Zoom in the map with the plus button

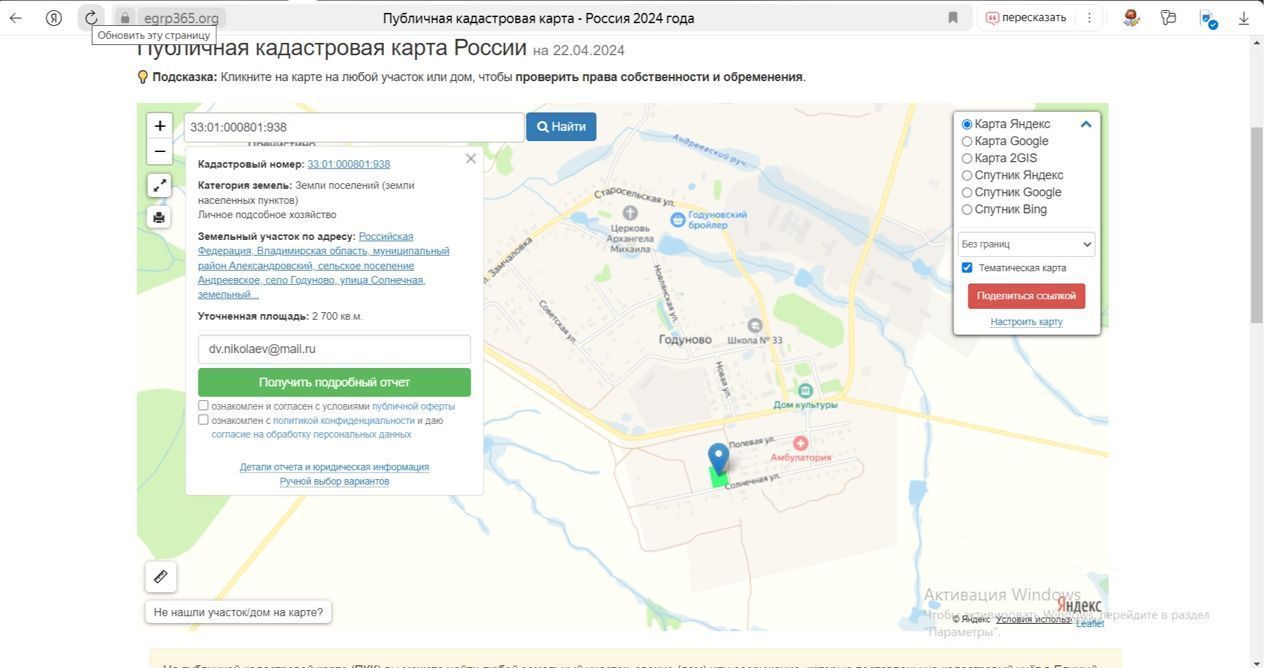tap(159, 126)
